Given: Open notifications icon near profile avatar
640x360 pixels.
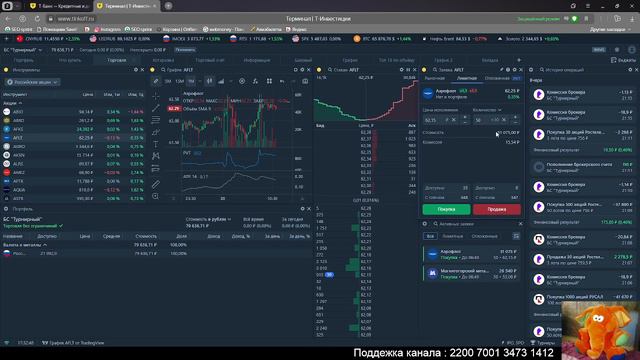Looking at the screenshot, I should pyautogui.click(x=617, y=50).
